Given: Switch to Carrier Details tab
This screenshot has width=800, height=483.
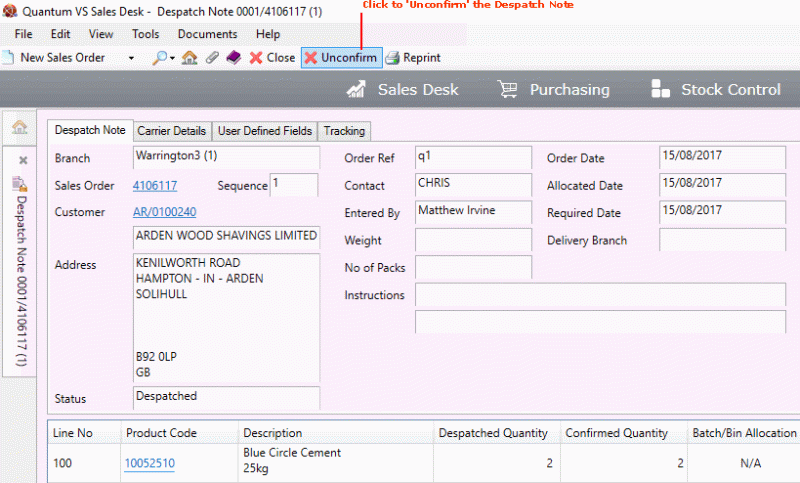Looking at the screenshot, I should pyautogui.click(x=171, y=131).
